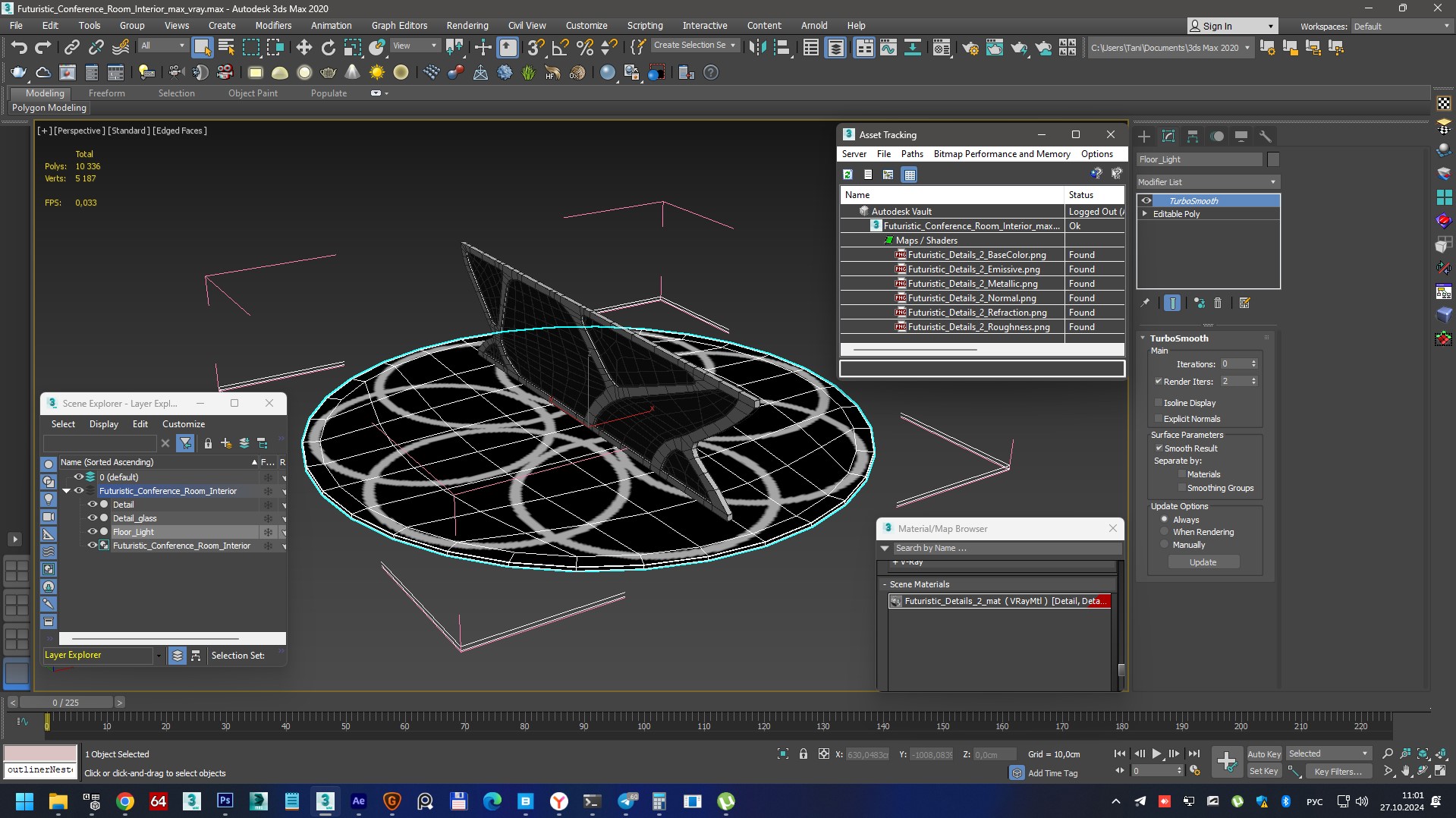Click the Auto Key button
Screen dimensions: 1456x818
(1264, 754)
